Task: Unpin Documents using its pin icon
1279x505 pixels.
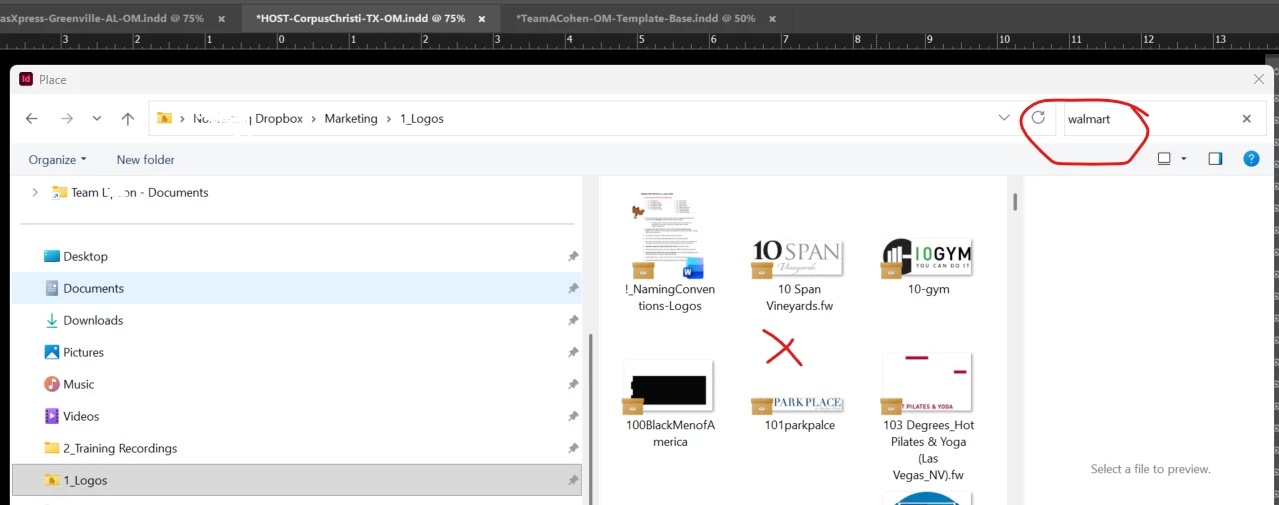Action: 573,289
